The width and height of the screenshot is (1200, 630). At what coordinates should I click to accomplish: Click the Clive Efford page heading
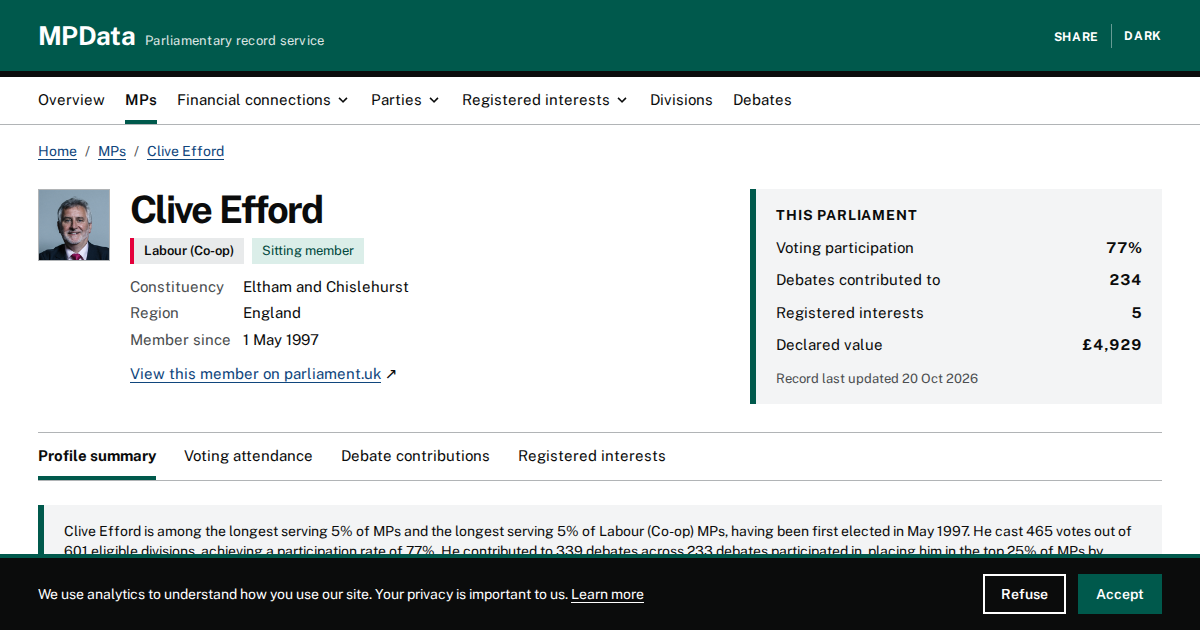pyautogui.click(x=227, y=210)
